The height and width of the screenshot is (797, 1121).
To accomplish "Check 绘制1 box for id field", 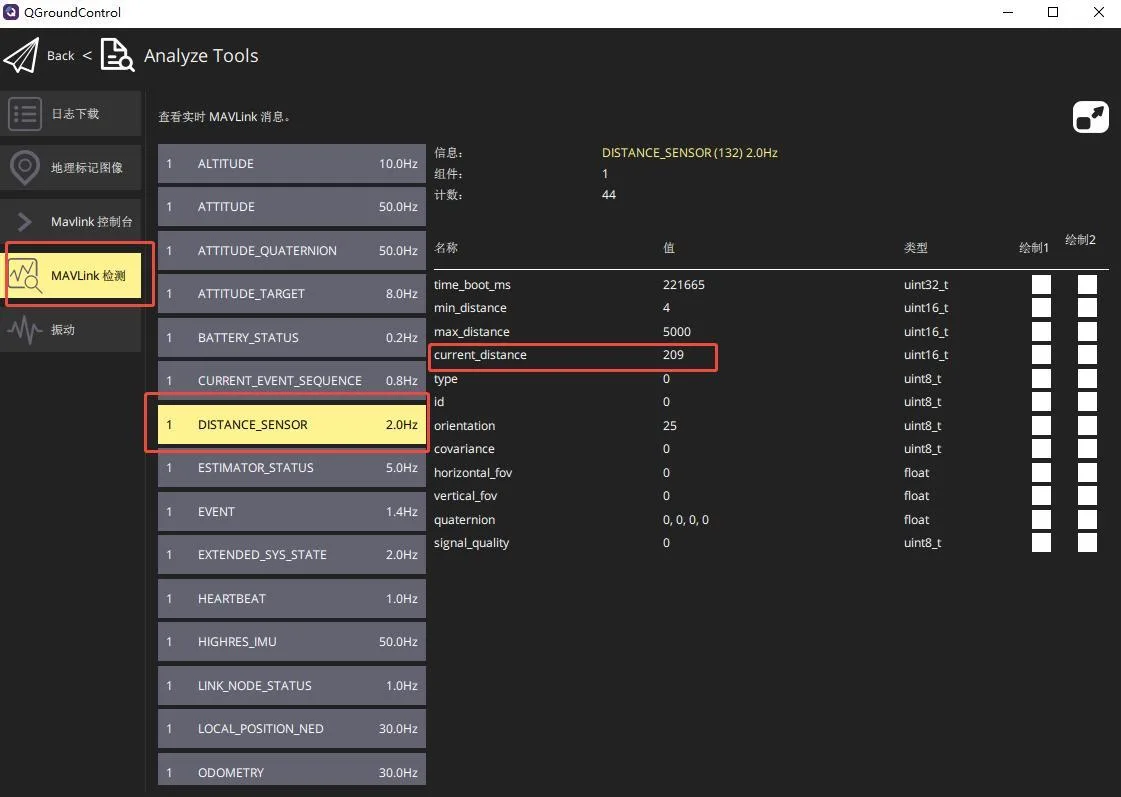I will click(1041, 402).
